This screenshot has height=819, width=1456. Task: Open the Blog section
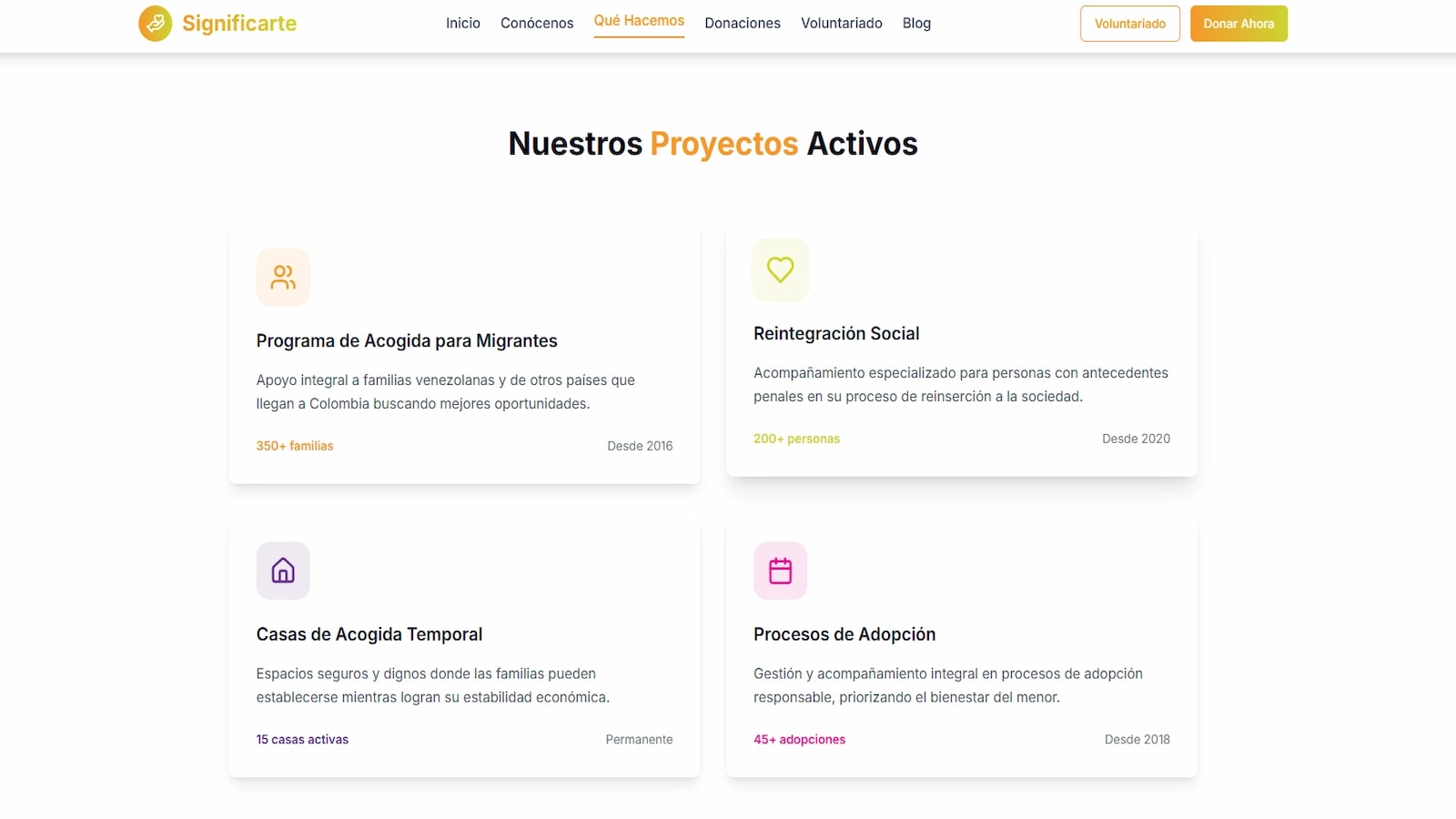pos(916,23)
